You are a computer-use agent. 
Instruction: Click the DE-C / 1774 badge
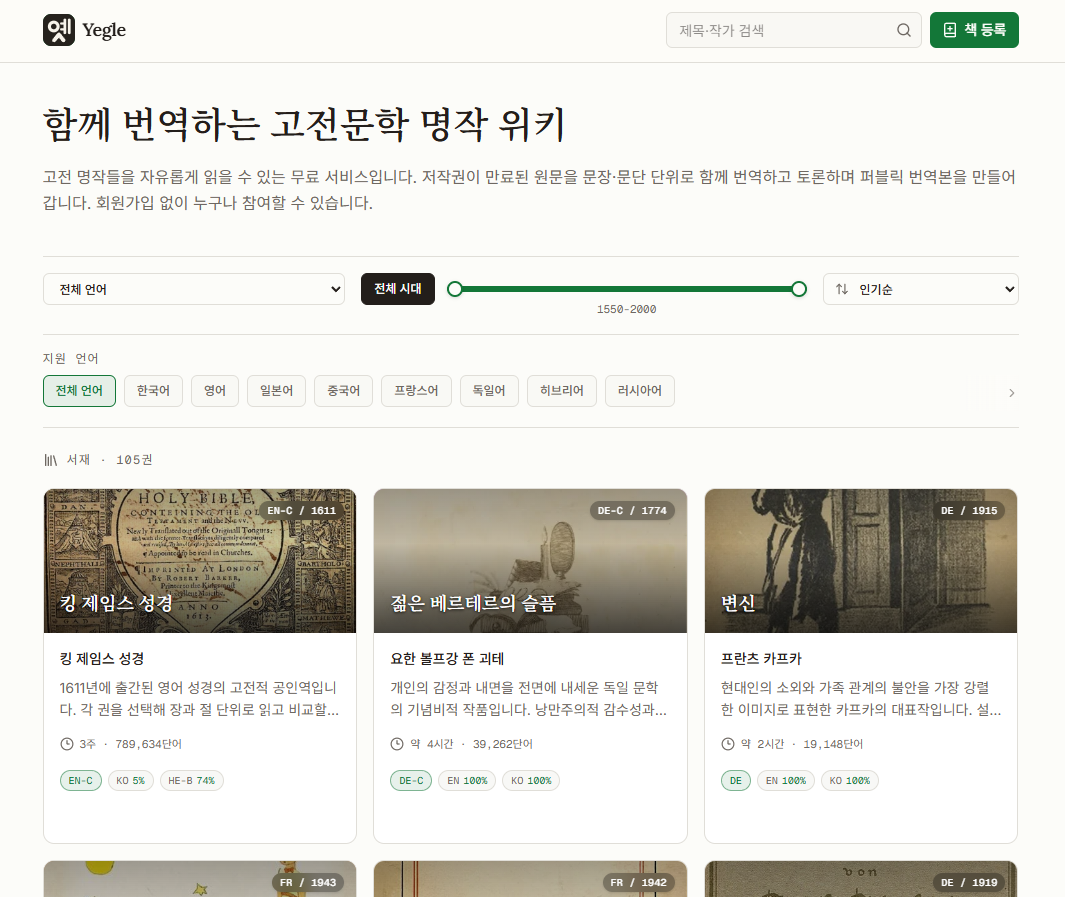coord(632,511)
